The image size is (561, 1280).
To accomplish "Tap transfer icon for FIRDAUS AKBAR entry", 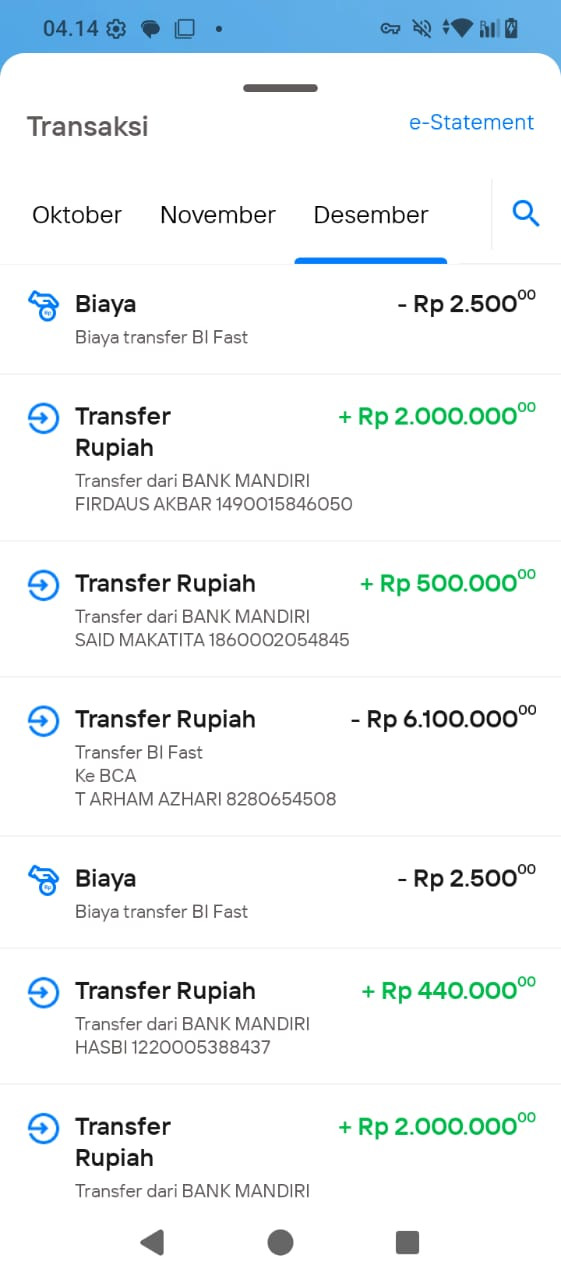I will click(43, 418).
